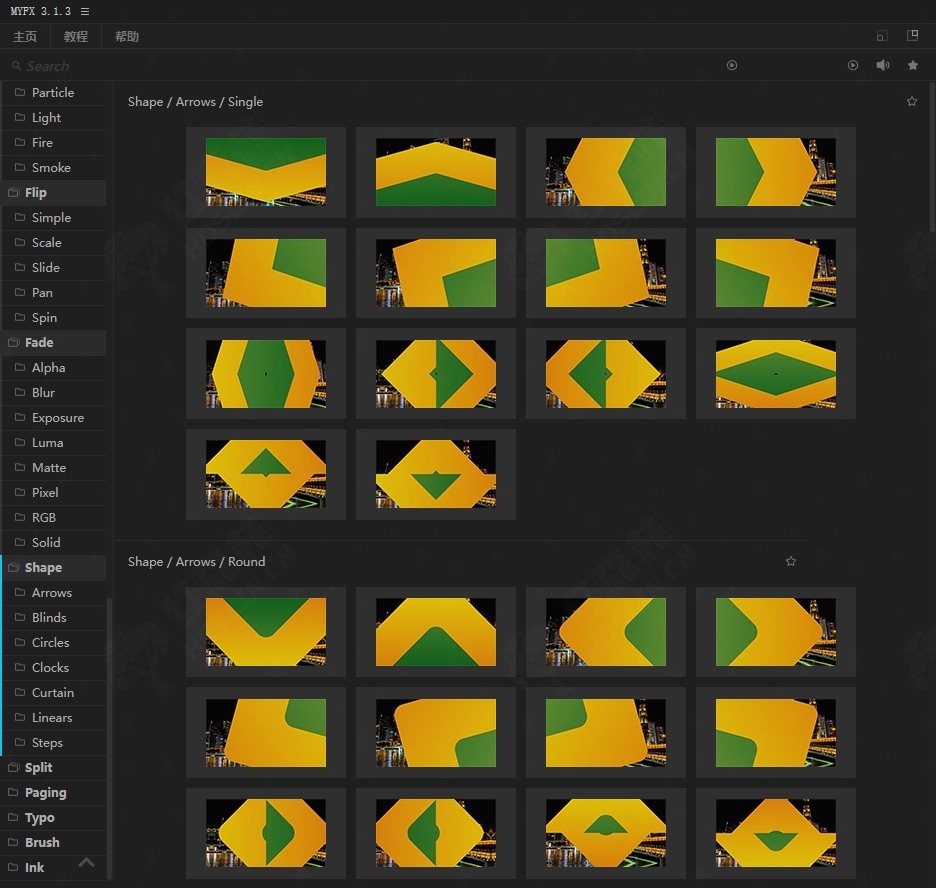Viewport: 936px width, 888px height.
Task: Open the 教程 menu
Action: point(76,36)
